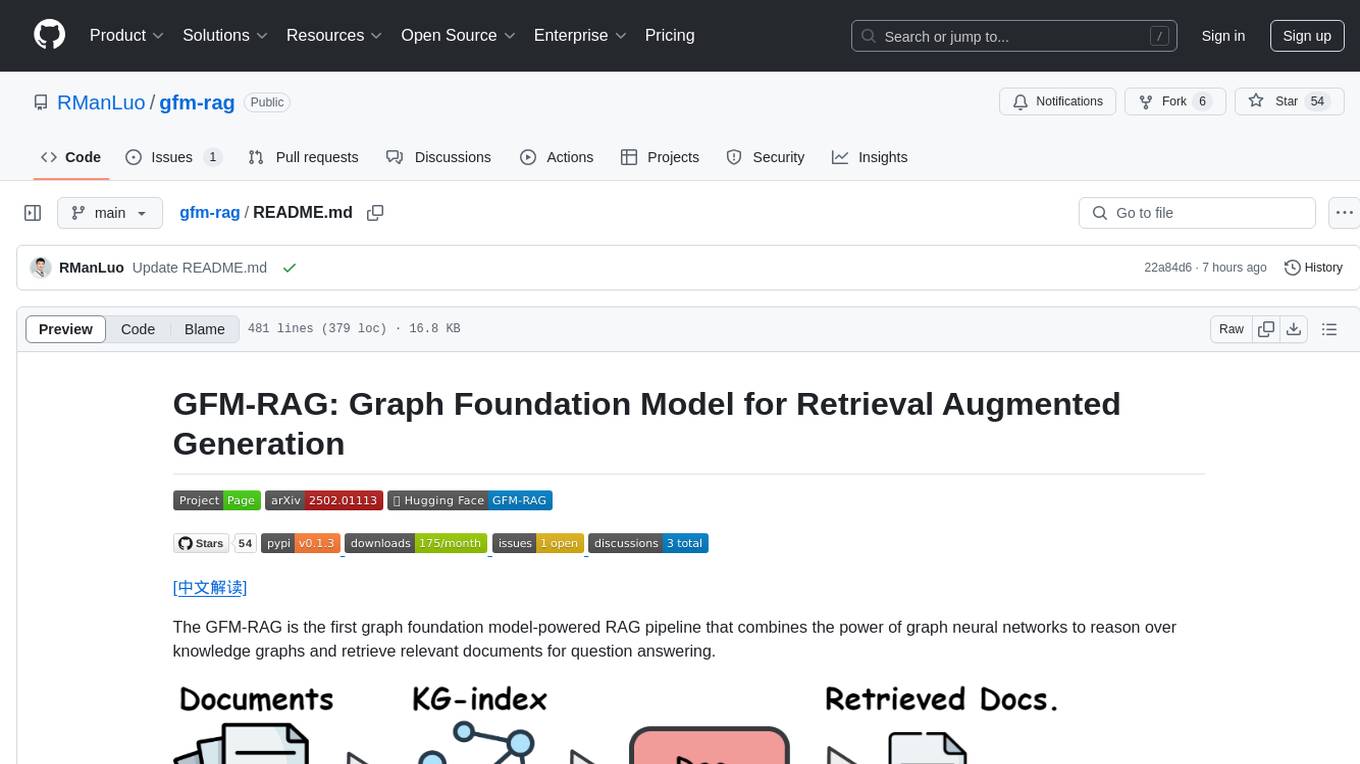Open the Discussions tab

tap(438, 157)
